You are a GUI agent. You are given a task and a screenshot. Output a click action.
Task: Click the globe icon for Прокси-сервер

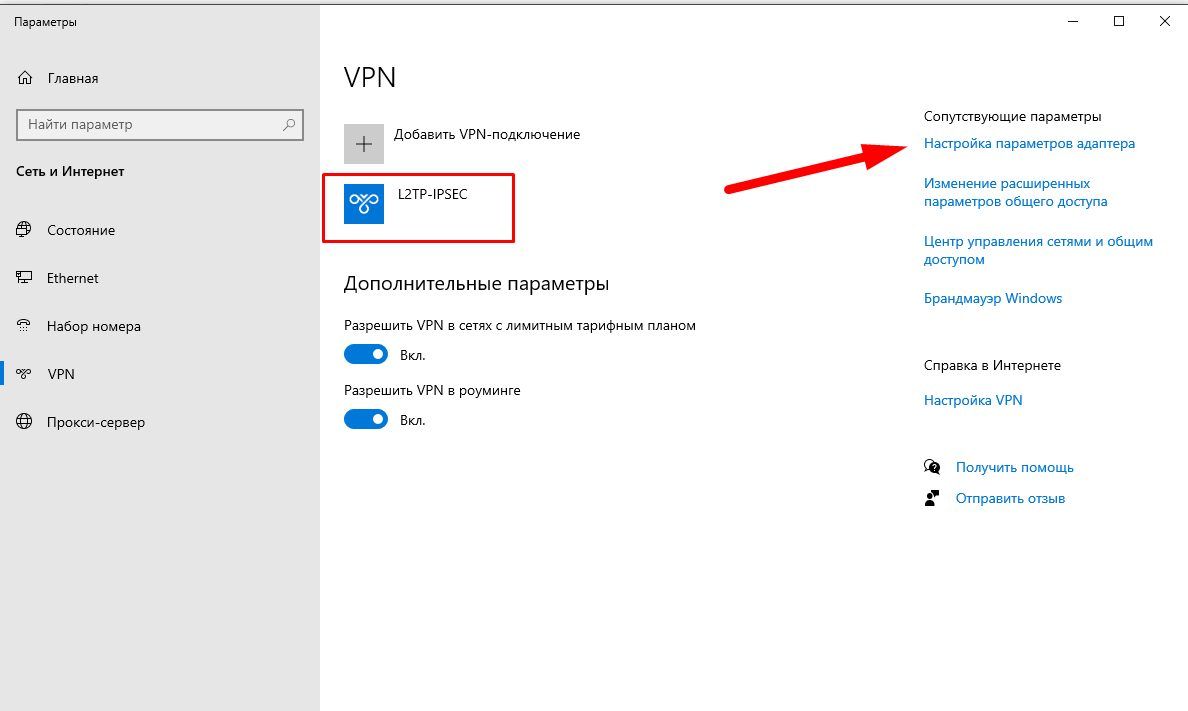24,421
